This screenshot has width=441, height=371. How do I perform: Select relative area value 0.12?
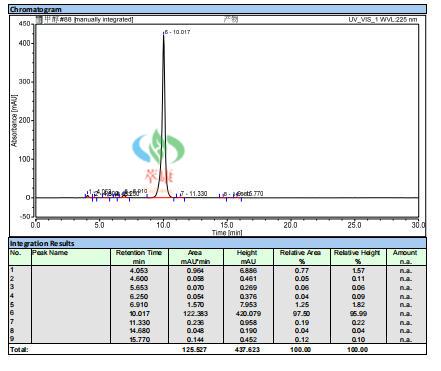click(302, 339)
